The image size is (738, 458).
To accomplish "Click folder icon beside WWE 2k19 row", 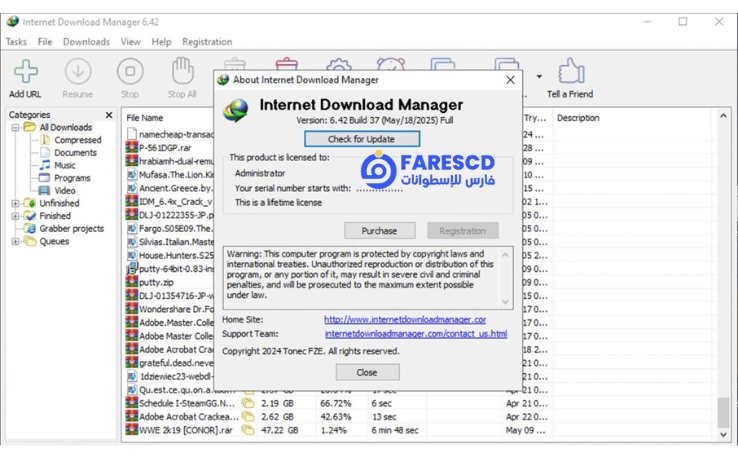I will pyautogui.click(x=248, y=430).
